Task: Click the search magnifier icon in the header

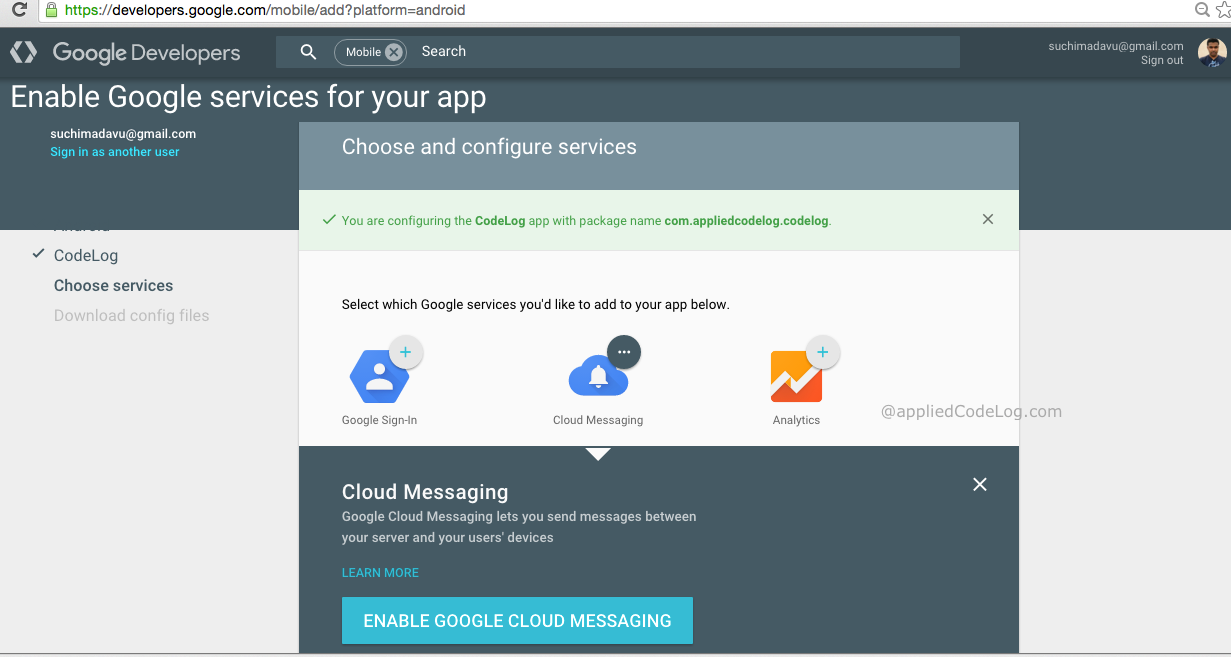Action: [x=308, y=52]
